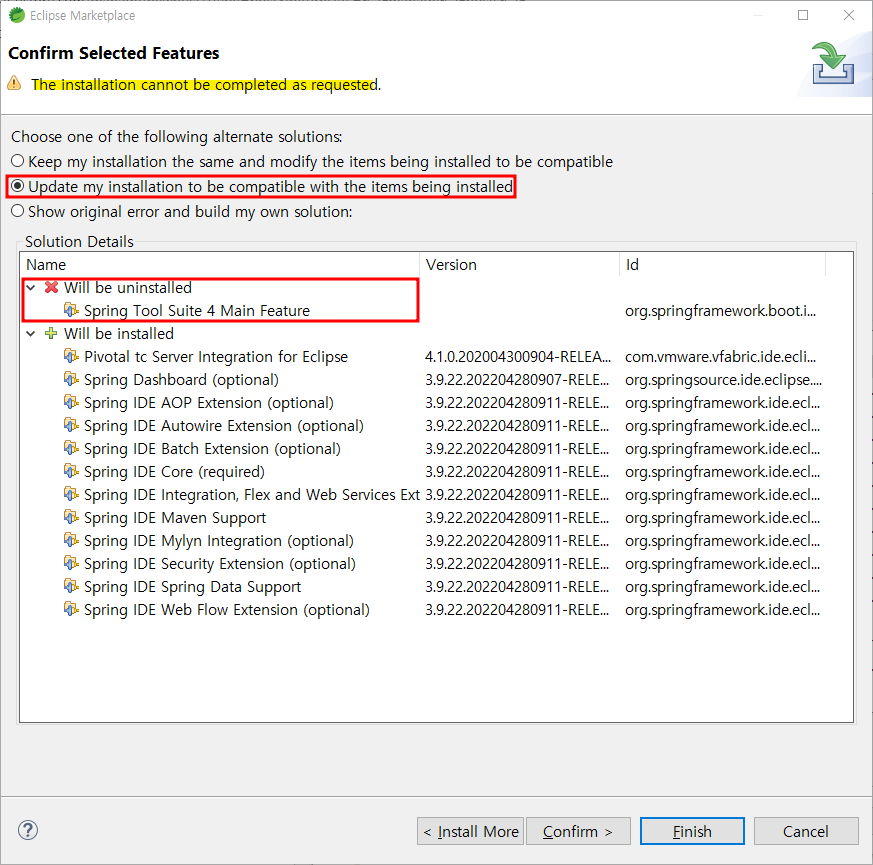Click Spring Tool Suite 4 Main Feature icon
Viewport: 873px width, 865px height.
tap(71, 309)
